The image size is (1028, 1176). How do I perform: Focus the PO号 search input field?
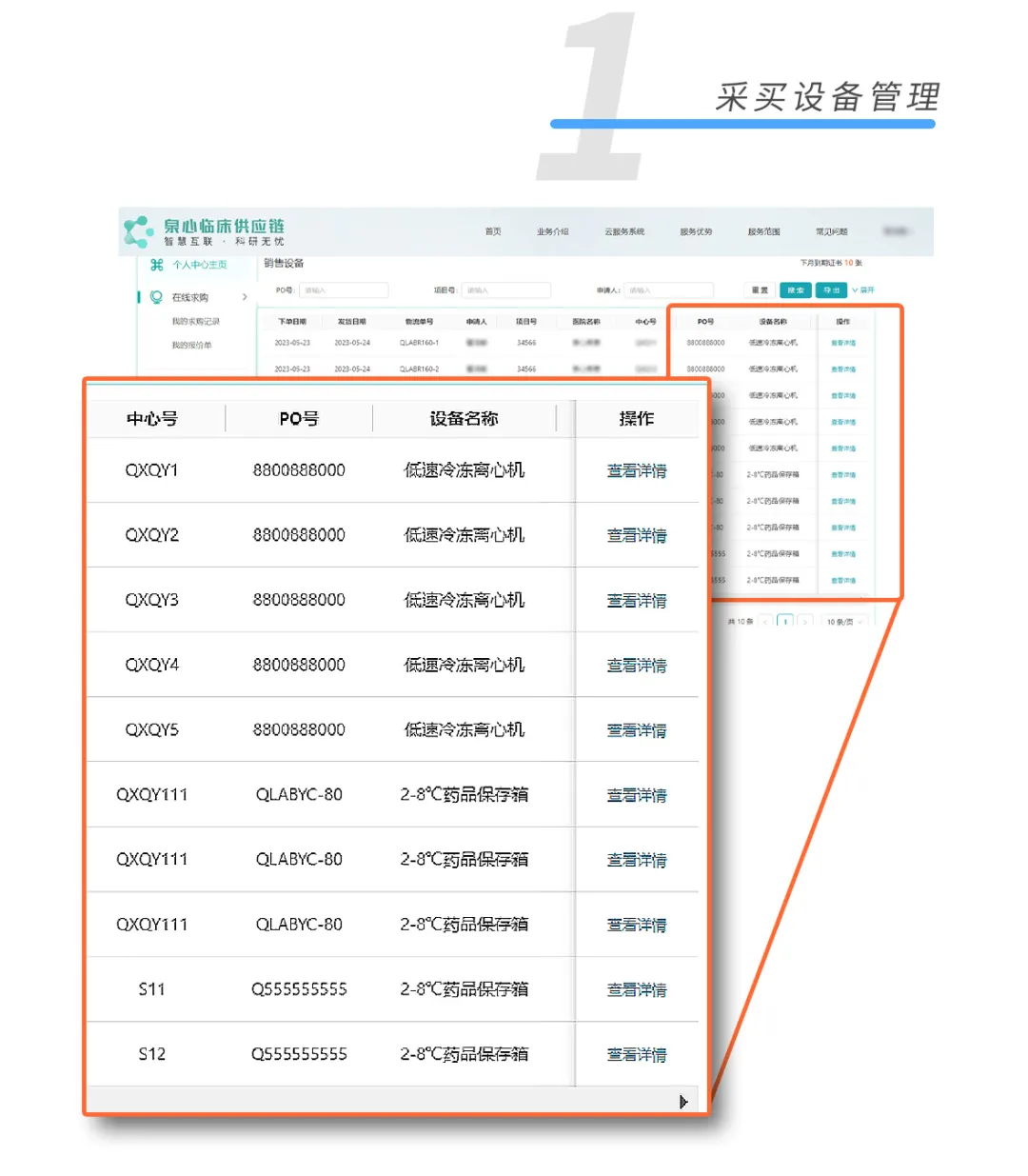click(x=344, y=290)
